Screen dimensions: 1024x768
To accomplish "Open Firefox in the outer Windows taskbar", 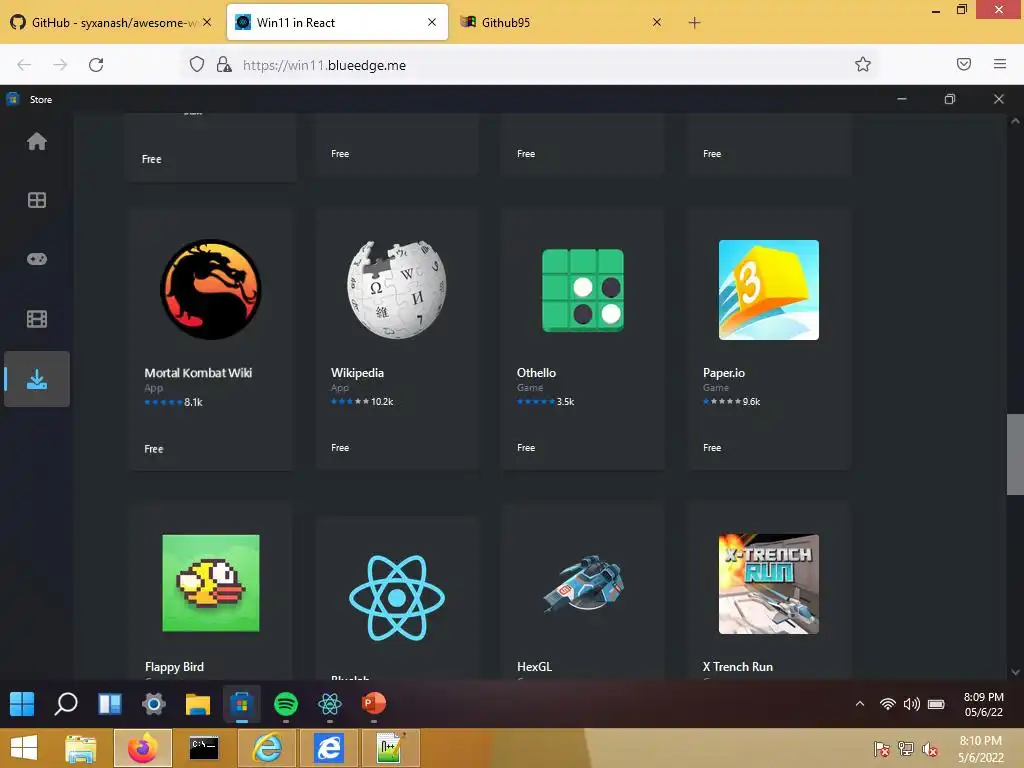I will pyautogui.click(x=142, y=748).
